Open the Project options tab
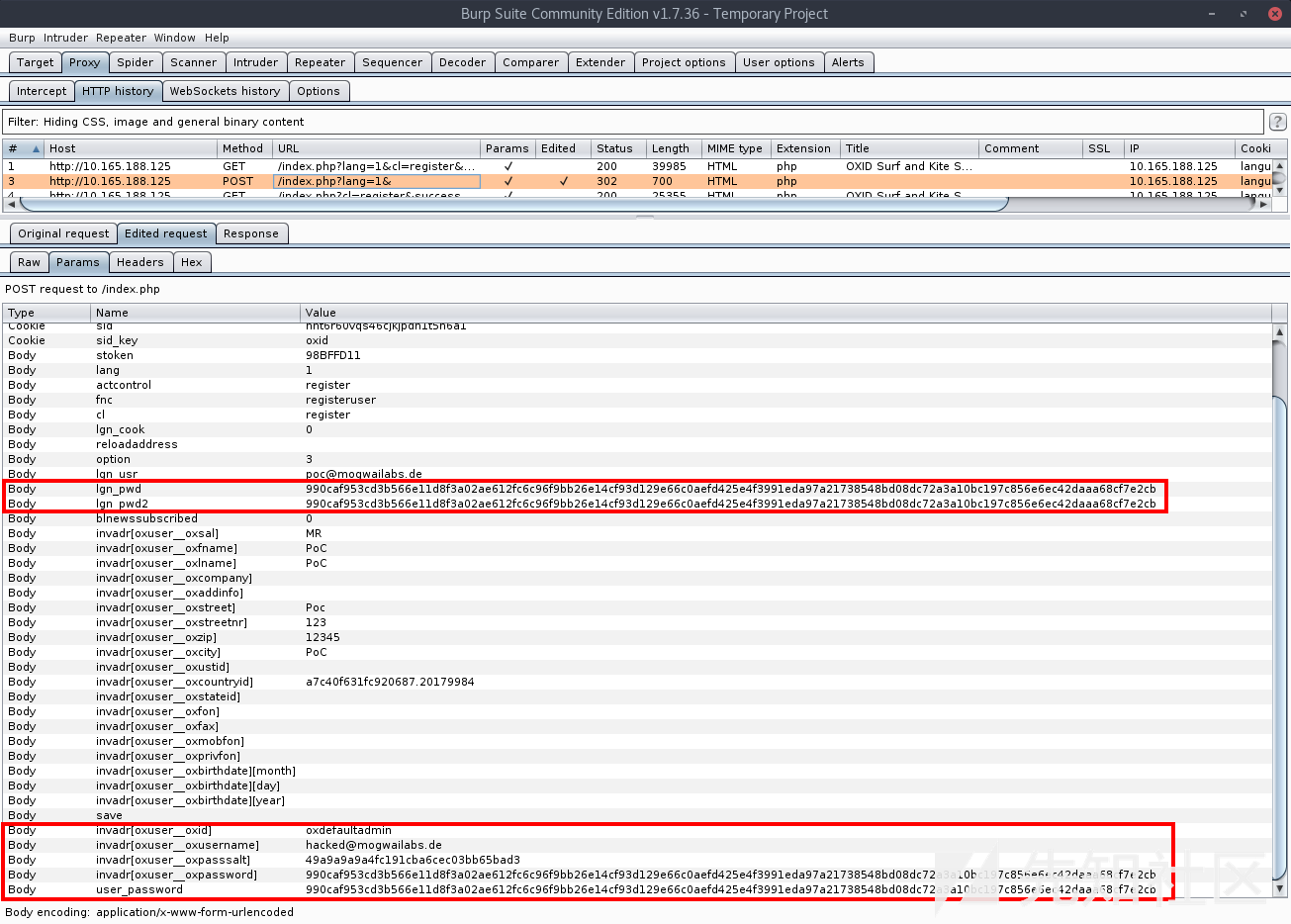The image size is (1291, 924). (685, 62)
